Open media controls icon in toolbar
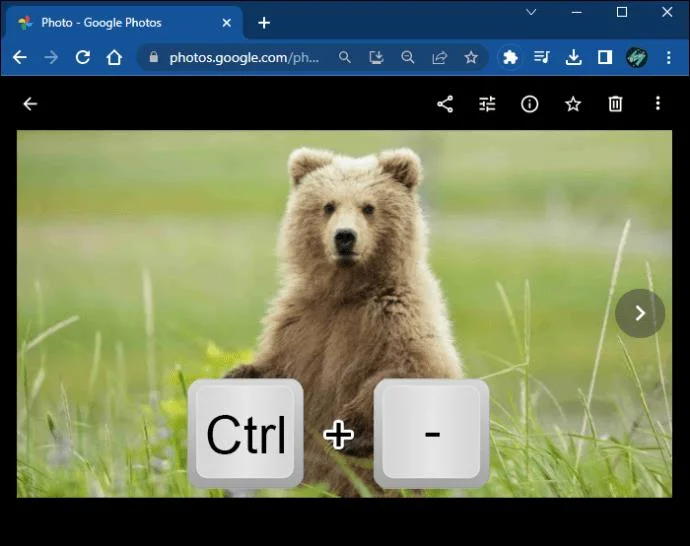This screenshot has height=546, width=690. point(541,57)
